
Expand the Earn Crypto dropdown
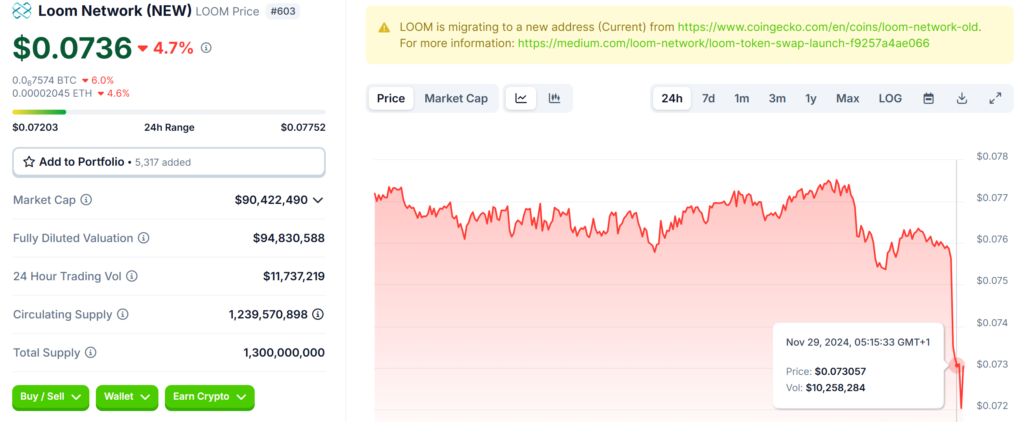pyautogui.click(x=209, y=397)
